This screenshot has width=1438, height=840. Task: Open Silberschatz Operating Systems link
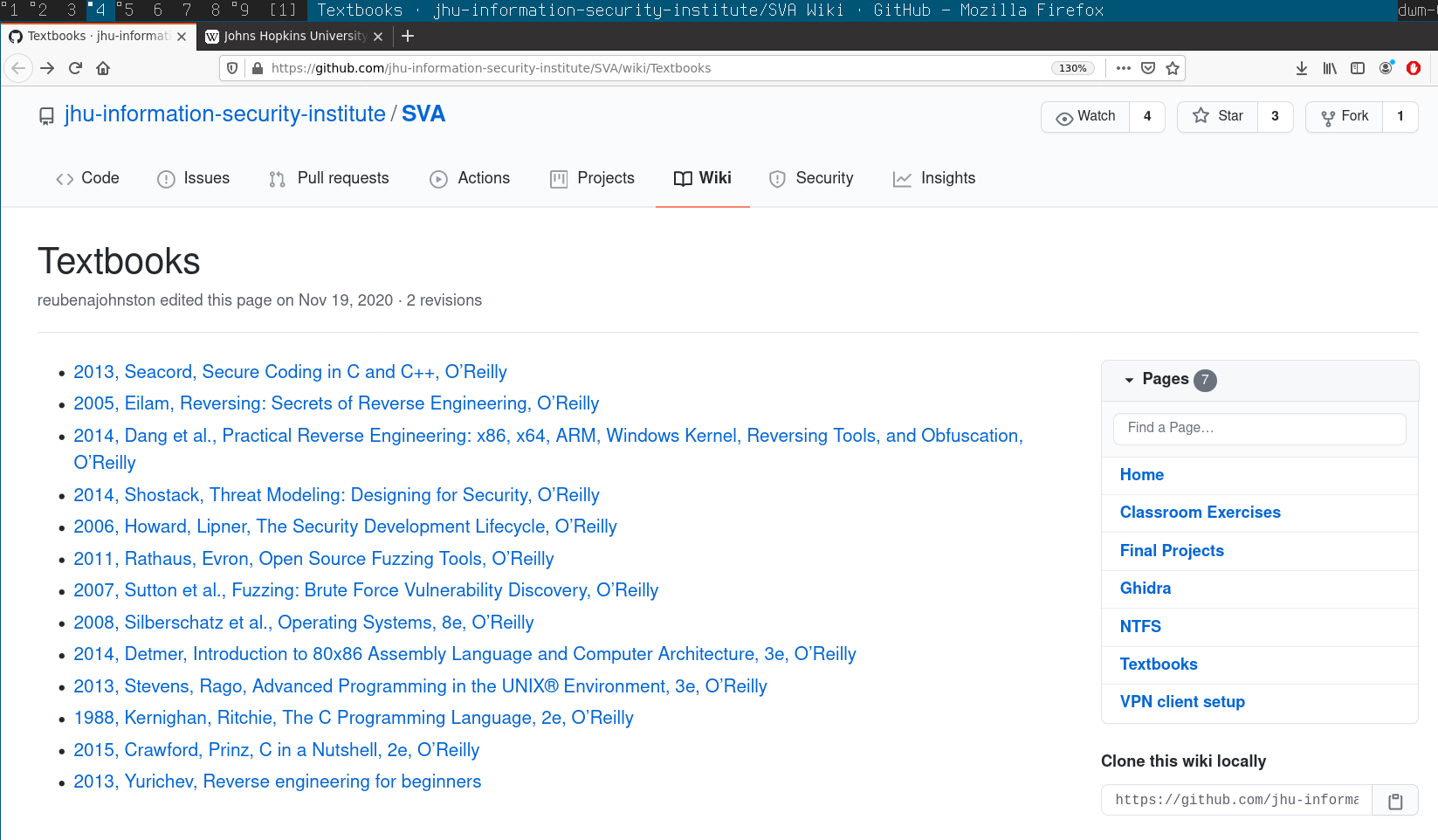pos(304,623)
